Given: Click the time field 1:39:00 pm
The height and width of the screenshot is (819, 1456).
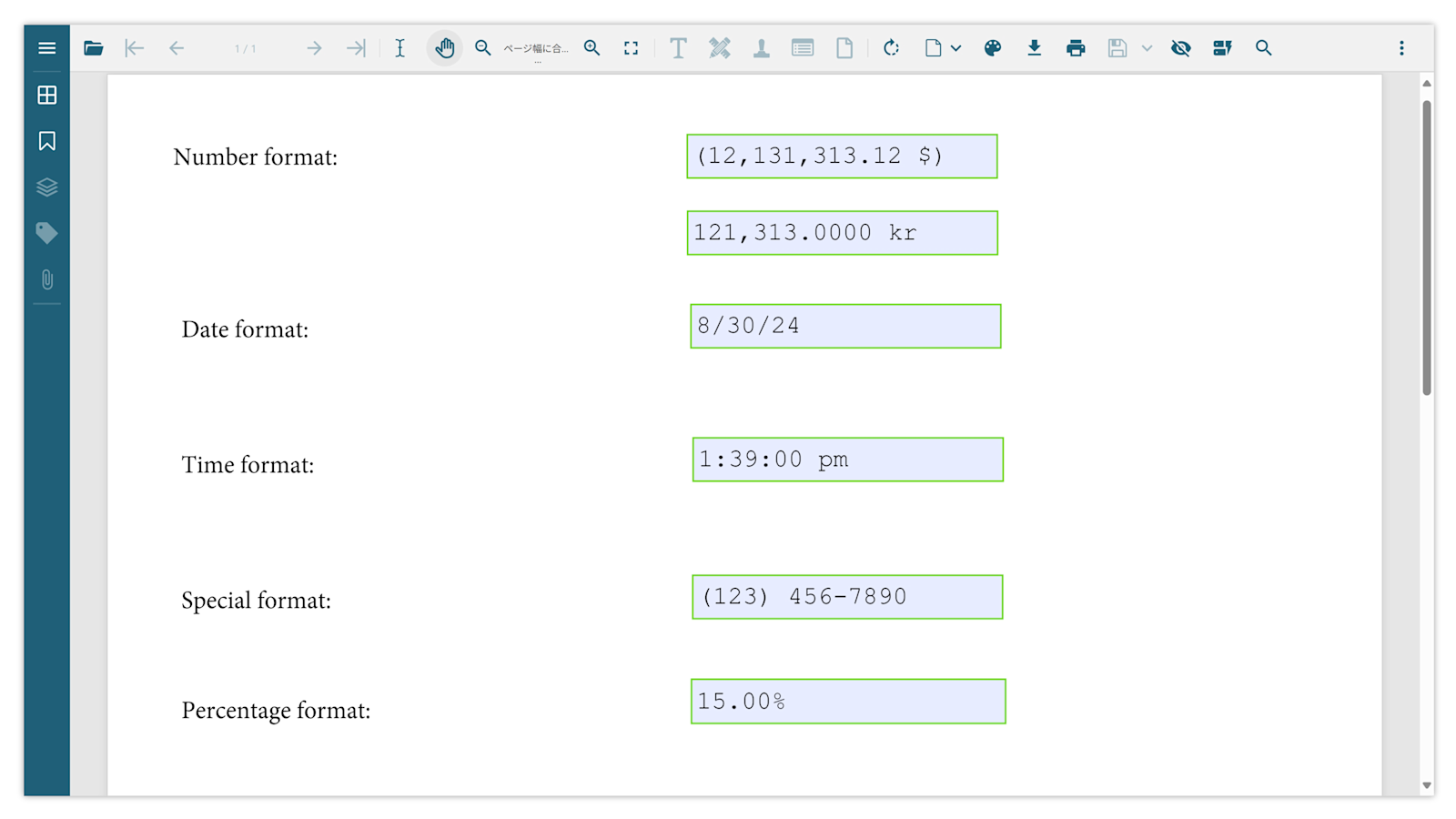Looking at the screenshot, I should point(848,460).
